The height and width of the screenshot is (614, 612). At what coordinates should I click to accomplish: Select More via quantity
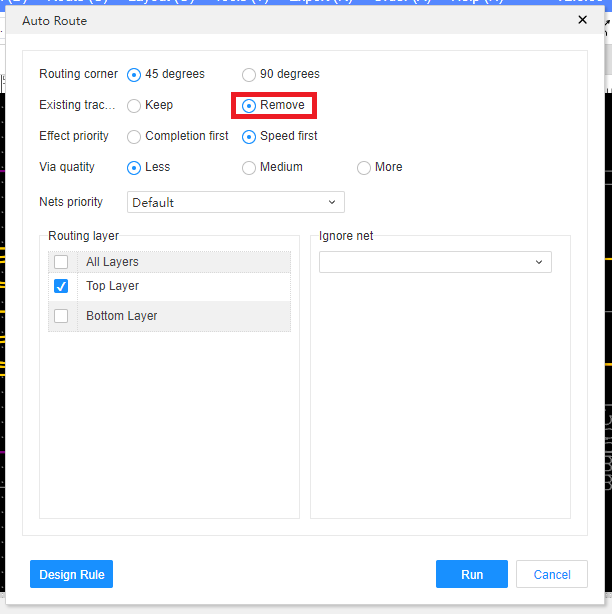point(364,167)
